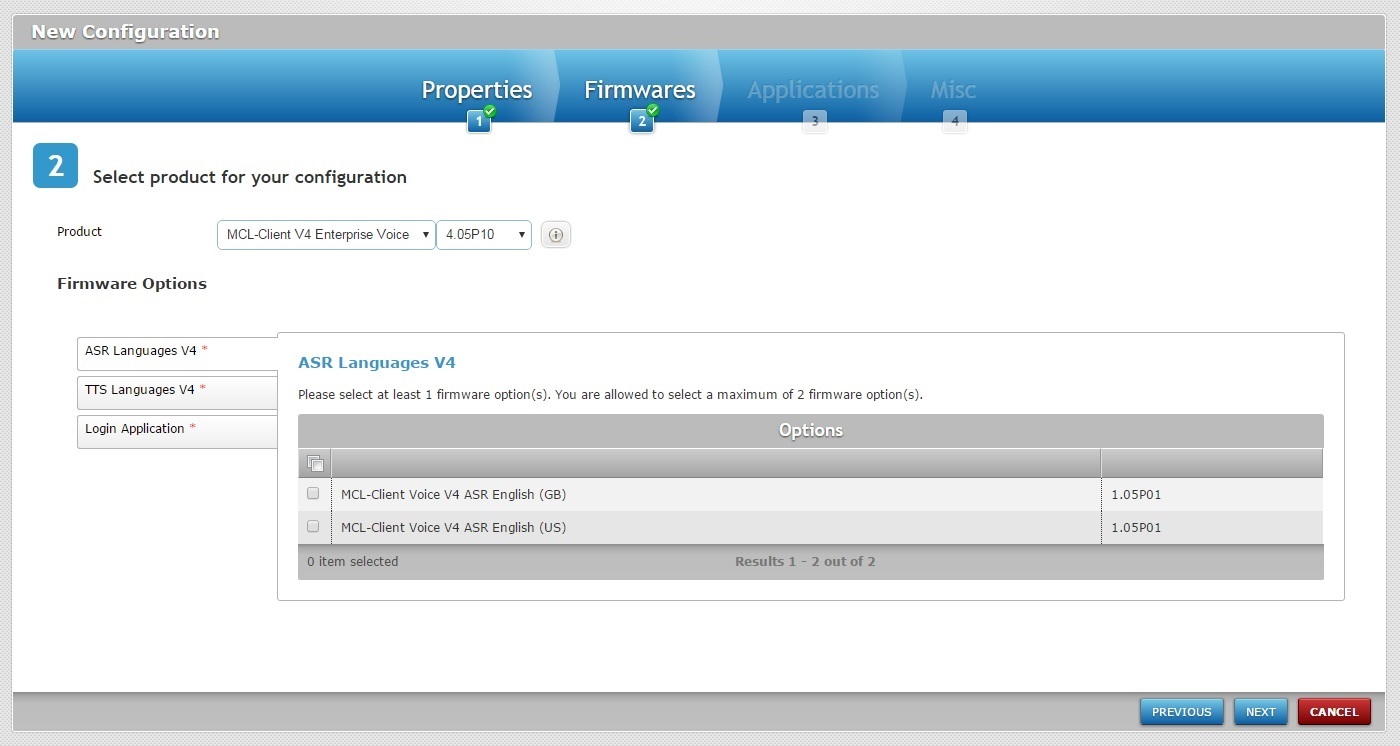1400x746 pixels.
Task: Click ASR Languages V4 panel heading
Action: (x=377, y=363)
